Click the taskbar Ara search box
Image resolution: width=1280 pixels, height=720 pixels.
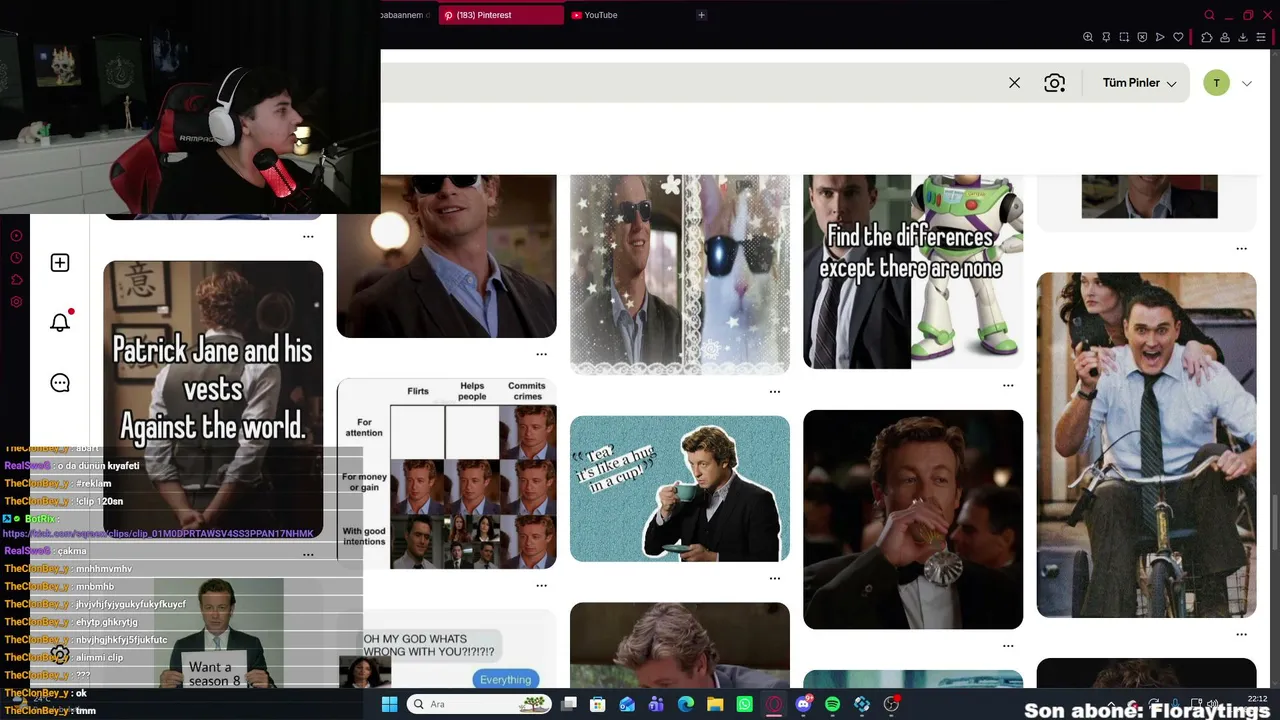click(480, 704)
